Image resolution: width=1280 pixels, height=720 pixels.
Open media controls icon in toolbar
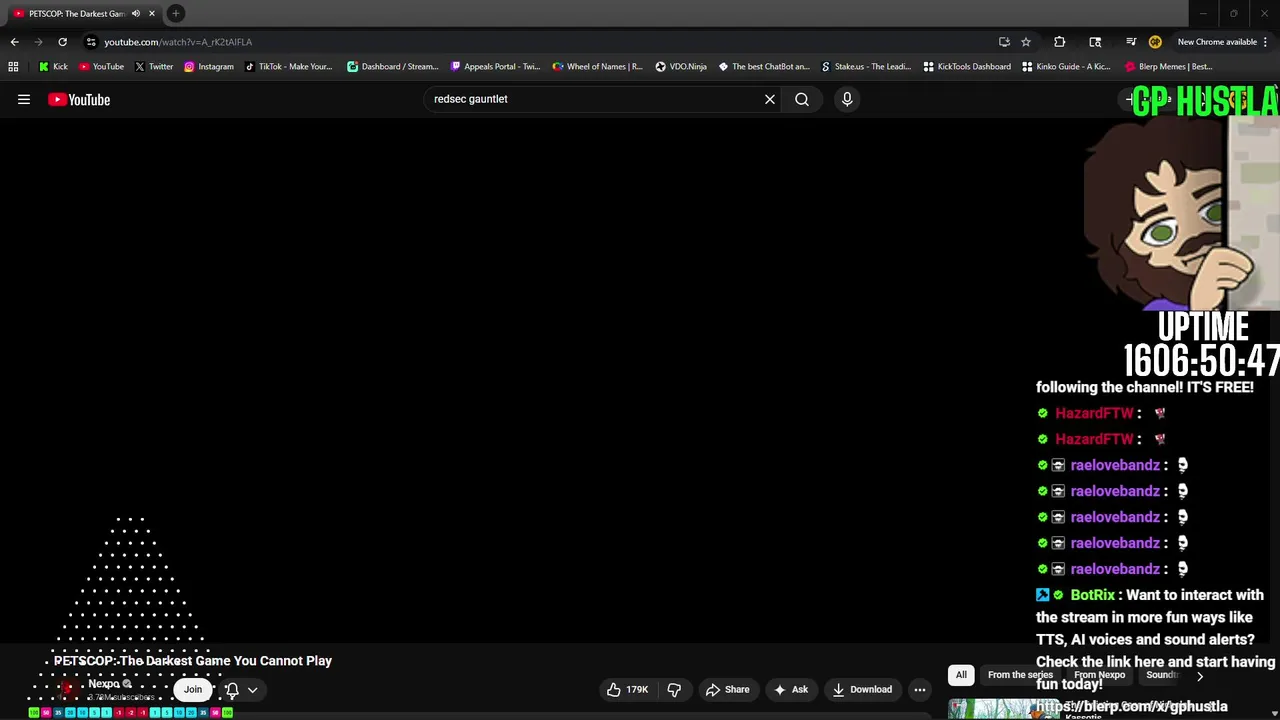pyautogui.click(x=1131, y=42)
